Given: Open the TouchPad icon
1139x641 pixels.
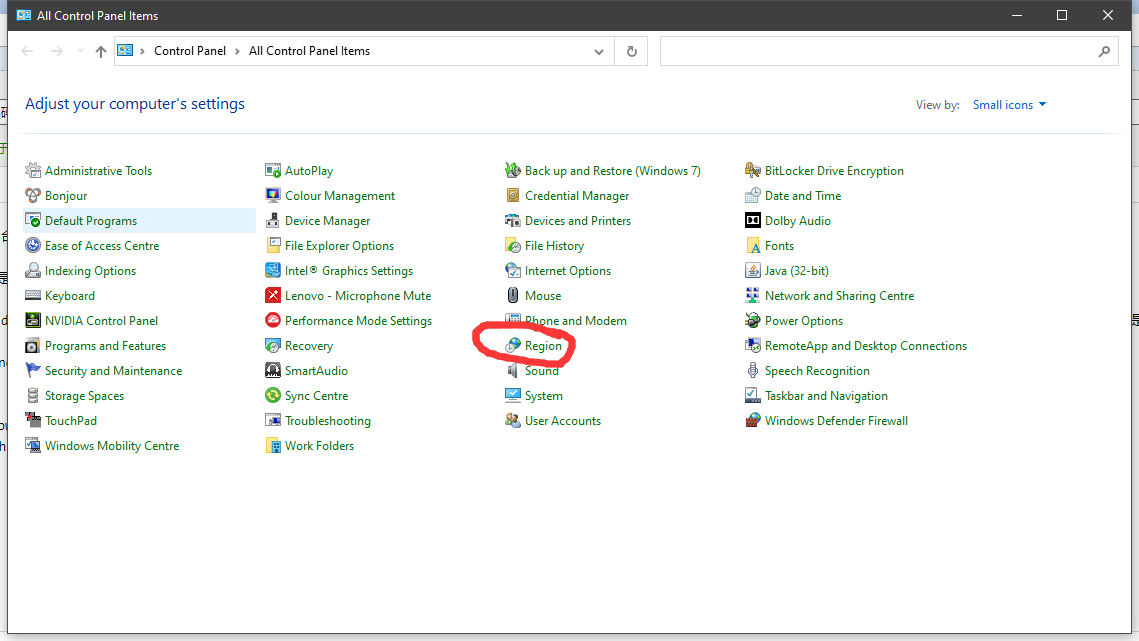Looking at the screenshot, I should click(33, 421).
